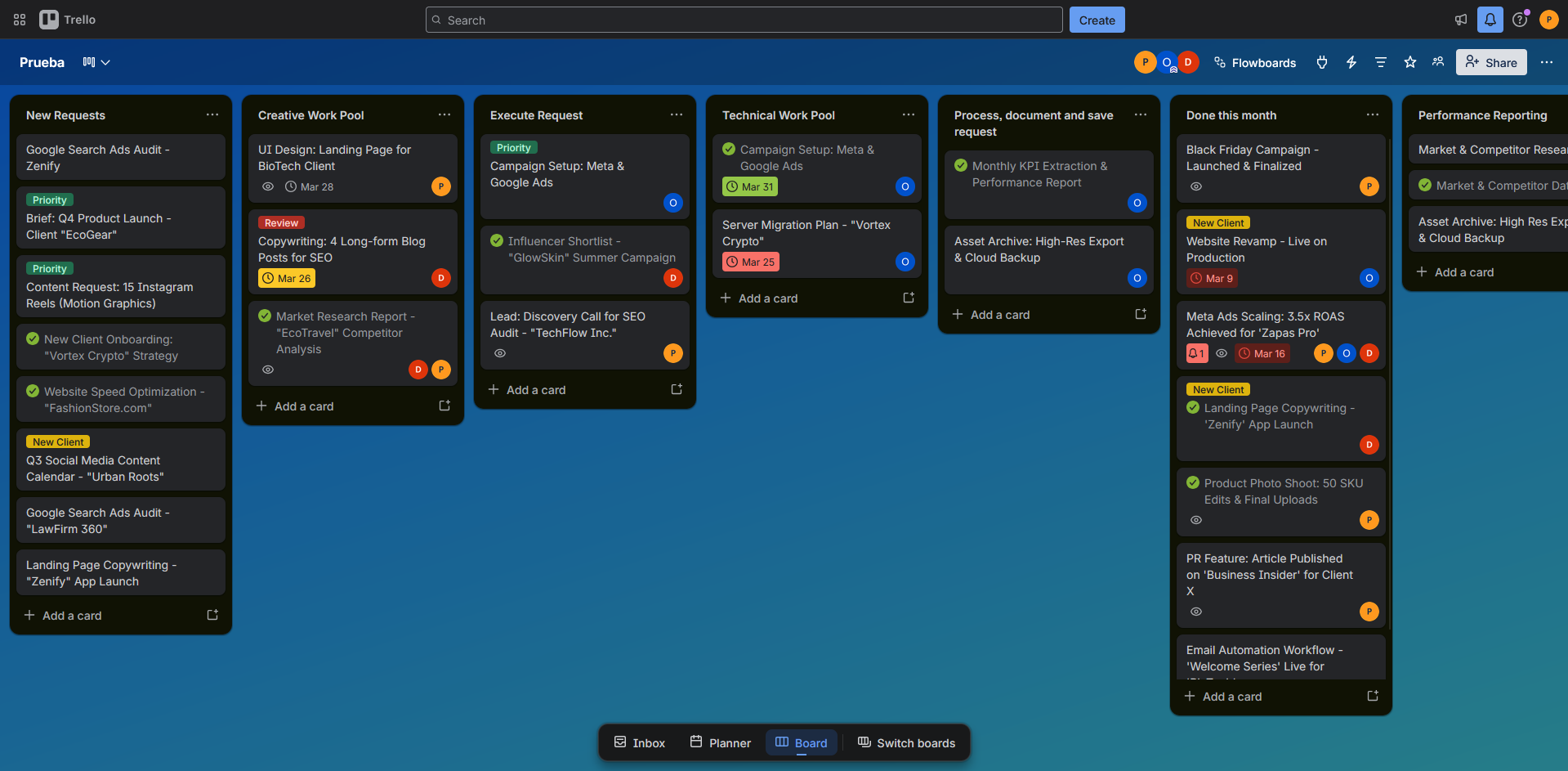Click yellow New Client label on Website Revamp

1218,222
